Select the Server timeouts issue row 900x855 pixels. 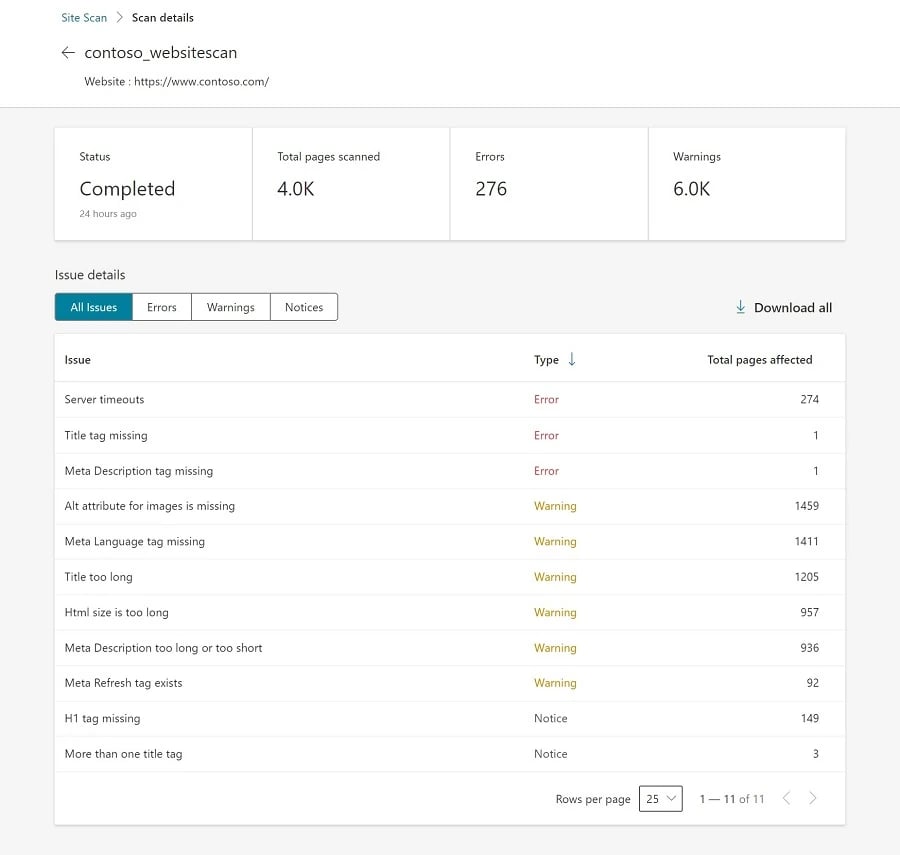coord(300,399)
